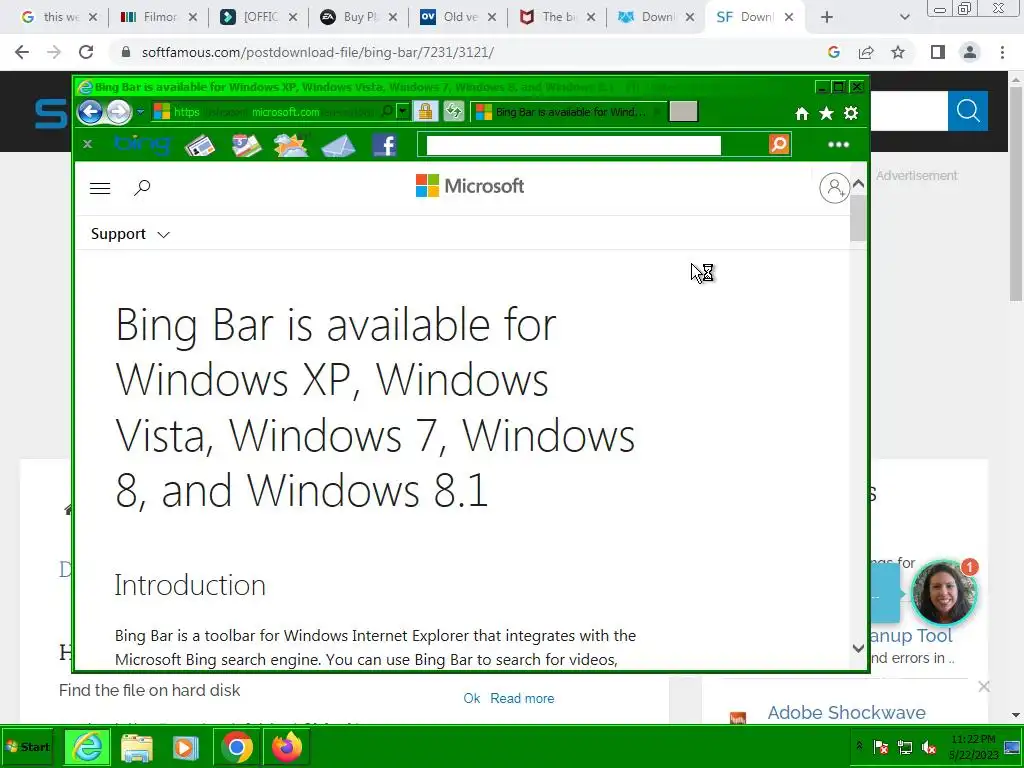Click the Microsoft account sign-in icon
This screenshot has height=768, width=1024.
click(x=834, y=188)
